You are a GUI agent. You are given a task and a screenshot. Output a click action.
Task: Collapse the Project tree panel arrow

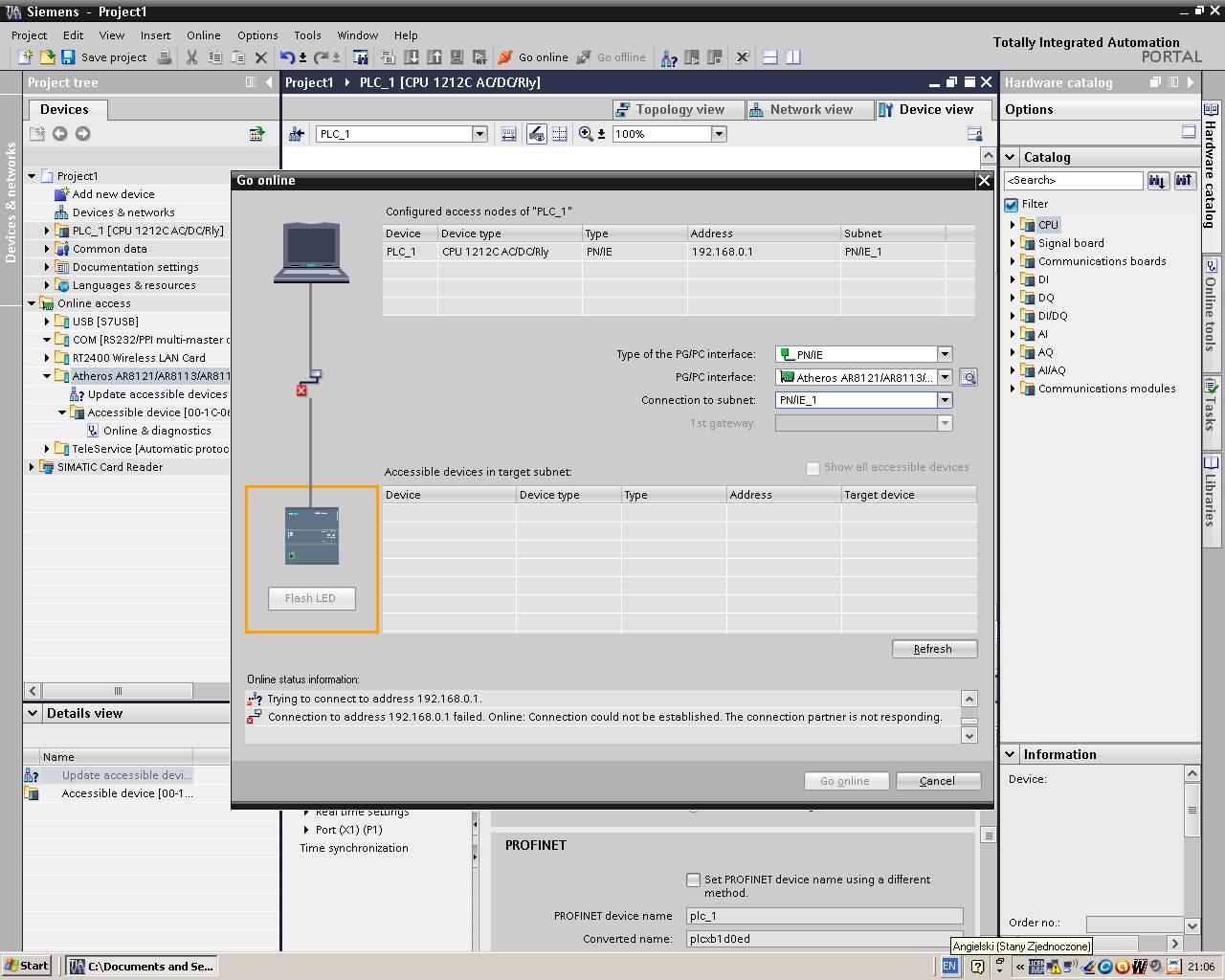(269, 82)
